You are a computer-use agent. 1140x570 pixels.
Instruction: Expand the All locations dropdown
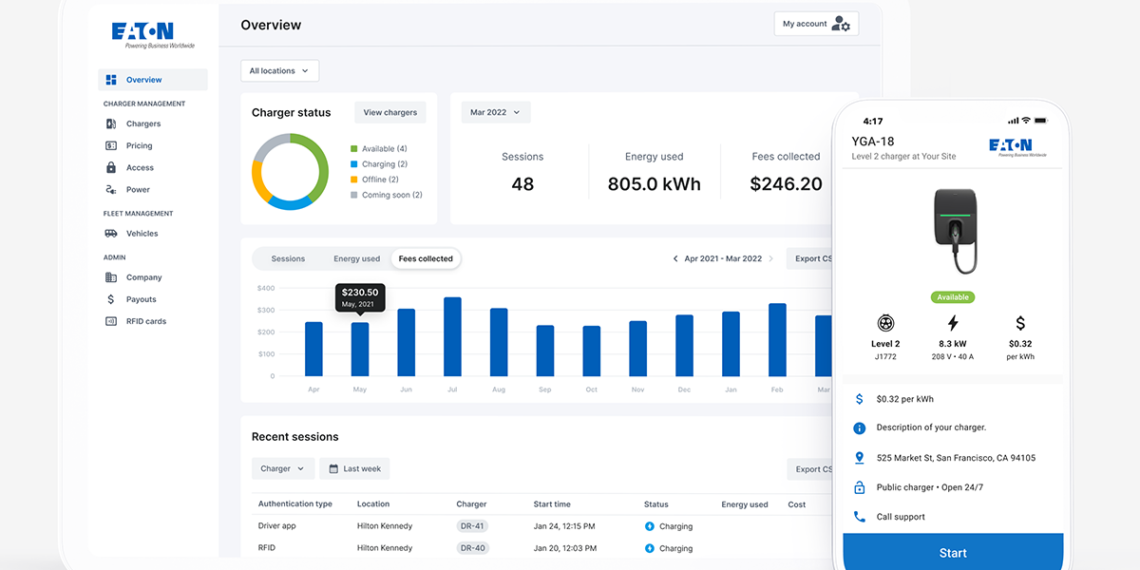coord(279,71)
